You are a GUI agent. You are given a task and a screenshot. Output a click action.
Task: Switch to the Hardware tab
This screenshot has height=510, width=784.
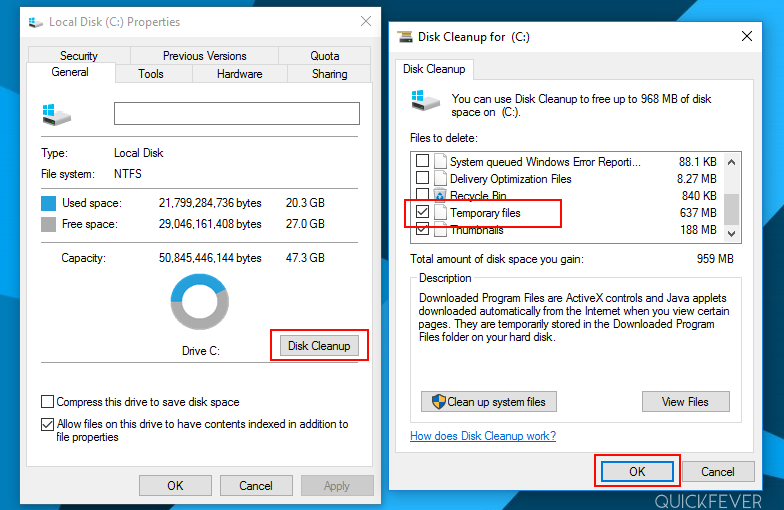pyautogui.click(x=240, y=74)
